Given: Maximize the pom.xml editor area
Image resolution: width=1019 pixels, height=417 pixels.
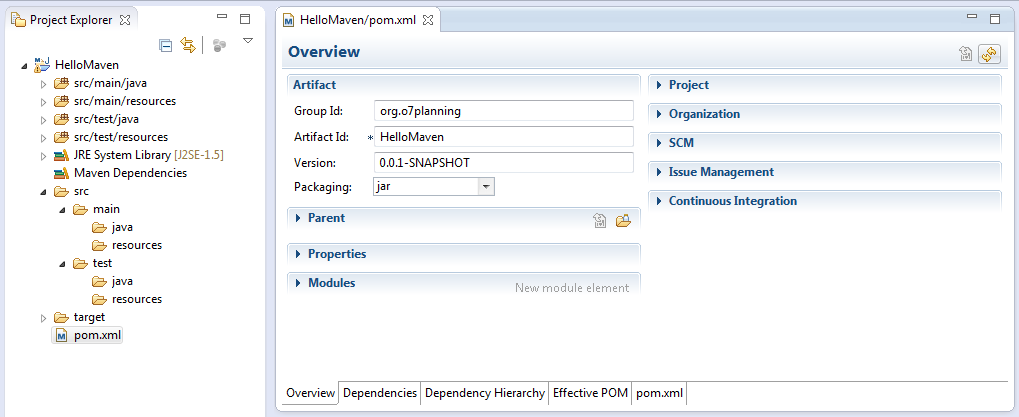Looking at the screenshot, I should coord(995,19).
